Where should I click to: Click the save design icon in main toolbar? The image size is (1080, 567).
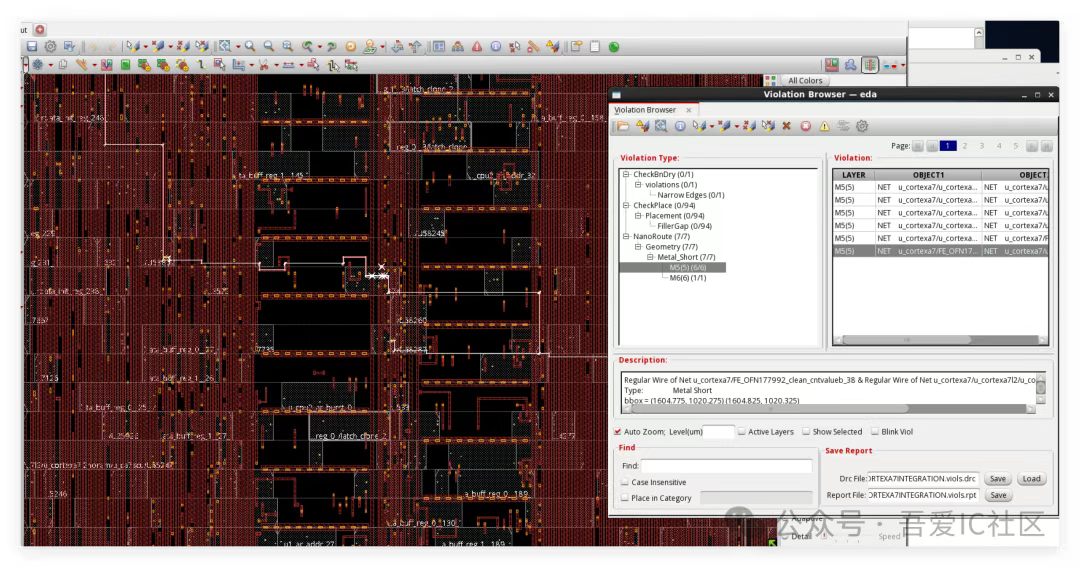32,46
